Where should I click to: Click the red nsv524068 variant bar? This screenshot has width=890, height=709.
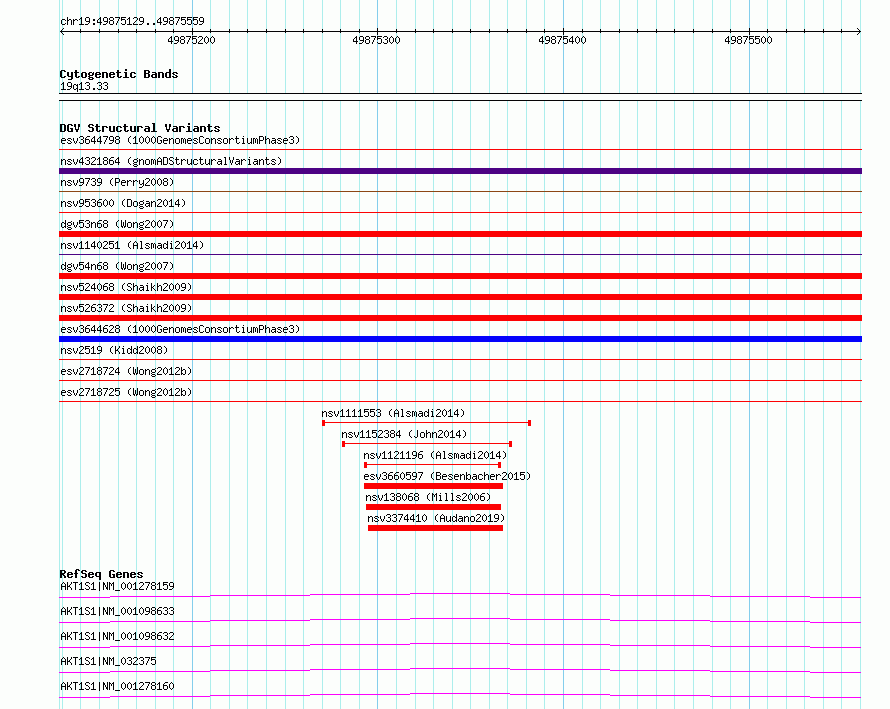tap(460, 297)
